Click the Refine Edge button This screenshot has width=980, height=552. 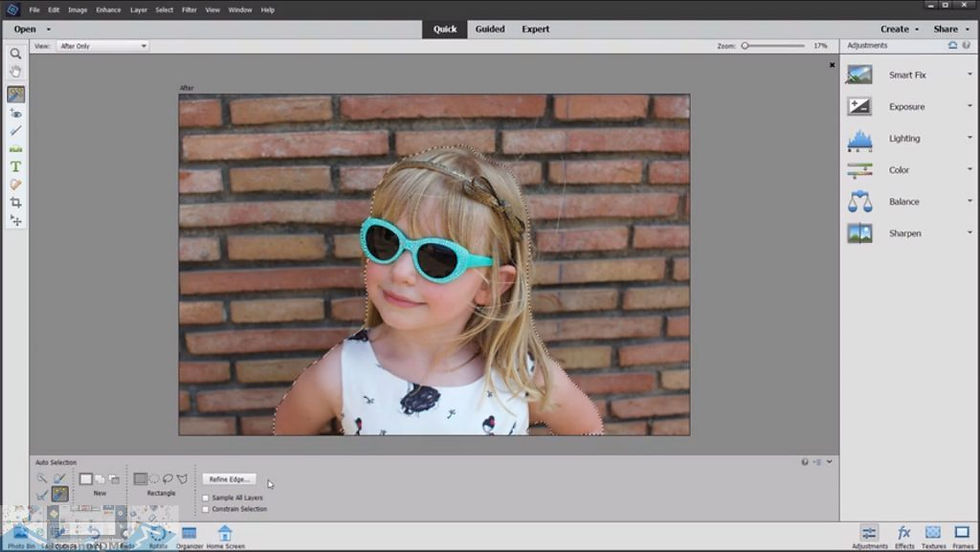coord(229,479)
